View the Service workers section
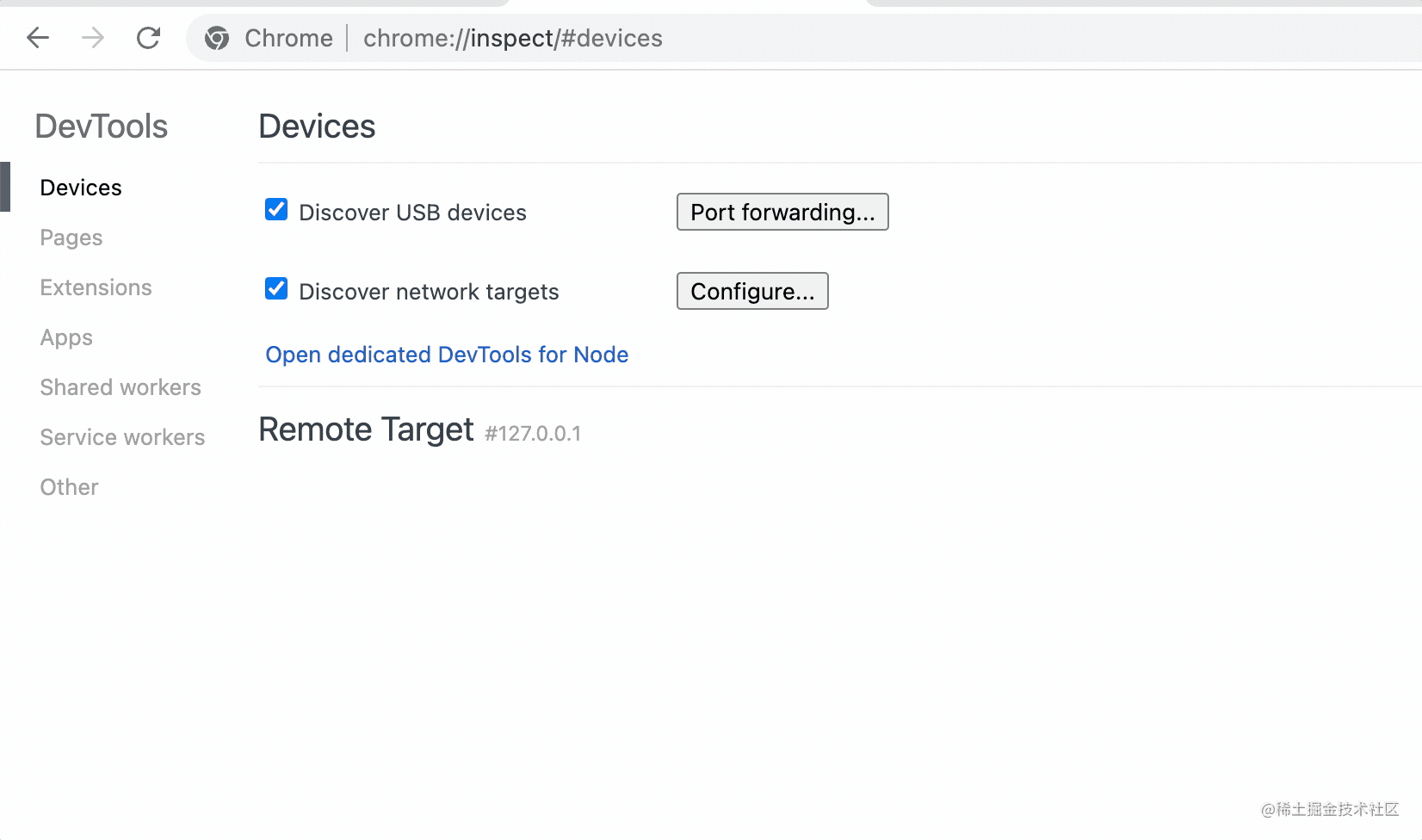The width and height of the screenshot is (1422, 840). (122, 437)
